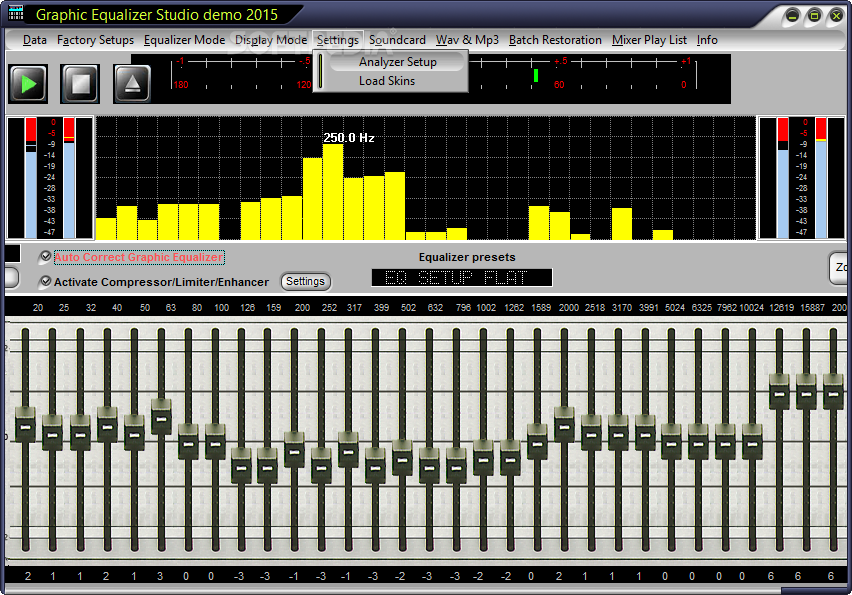Choose Analyzer Setup from Settings menu
The width and height of the screenshot is (852, 595).
(397, 62)
